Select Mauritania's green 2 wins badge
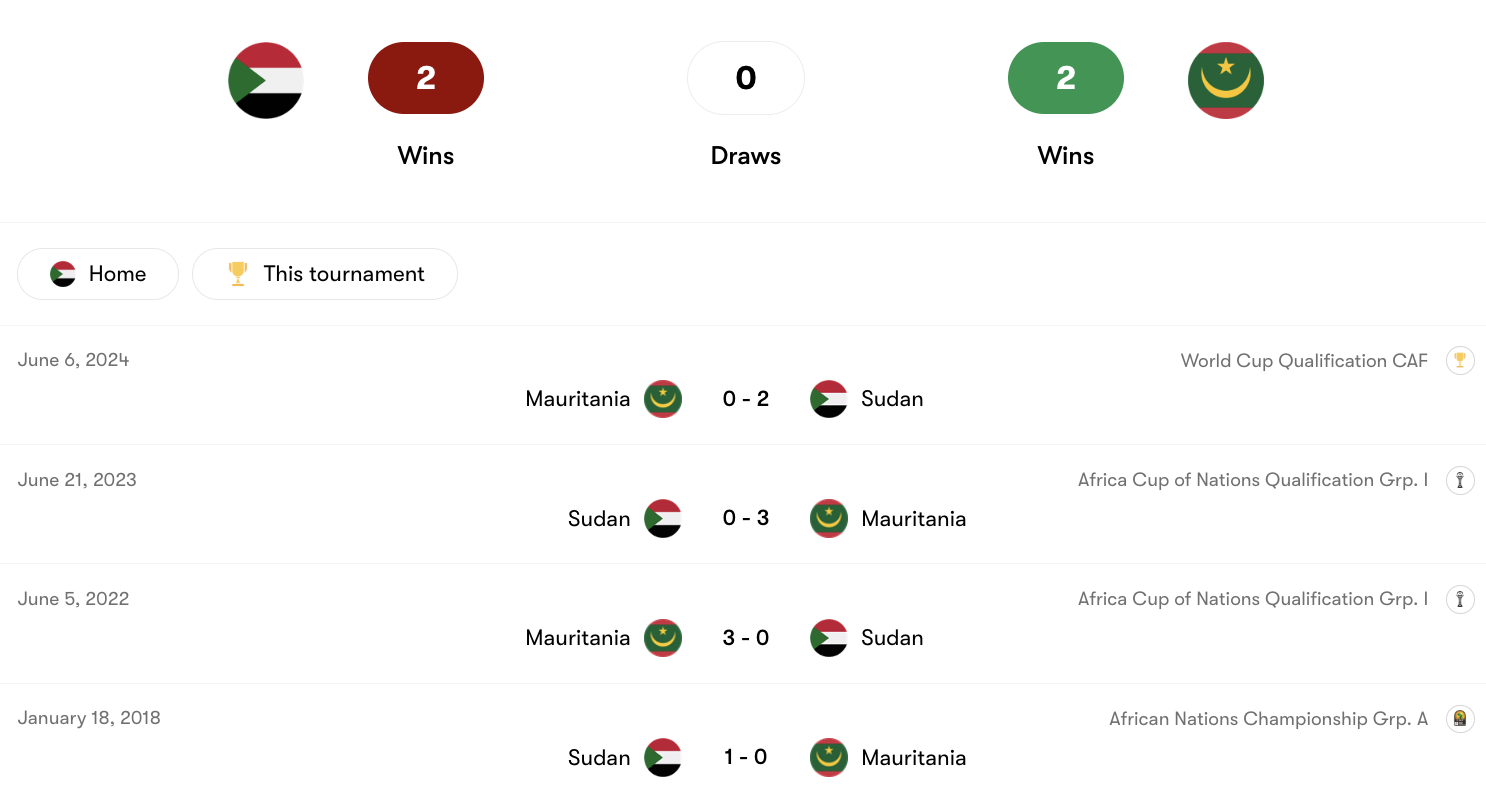1486x790 pixels. tap(1066, 78)
